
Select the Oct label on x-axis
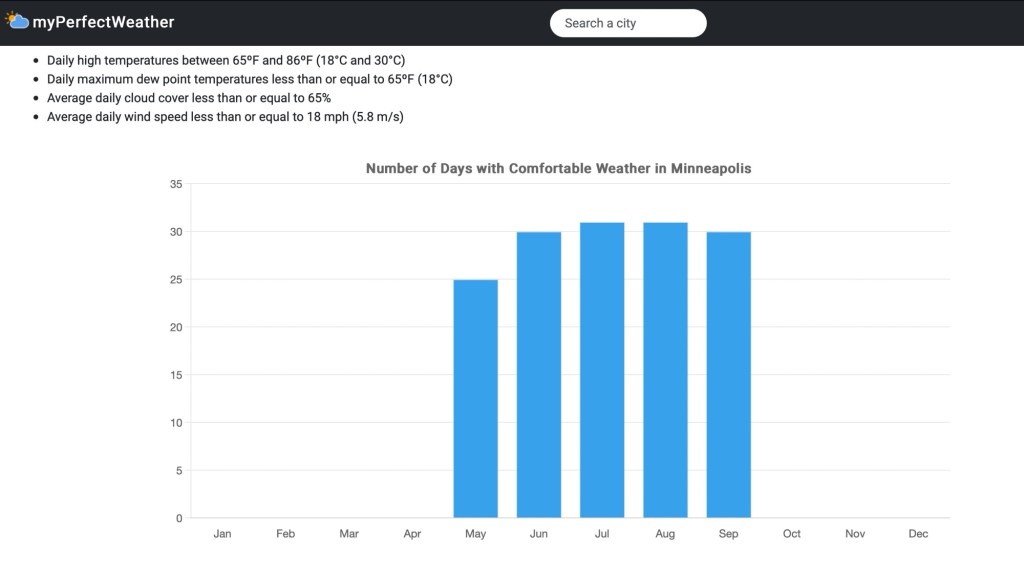792,534
